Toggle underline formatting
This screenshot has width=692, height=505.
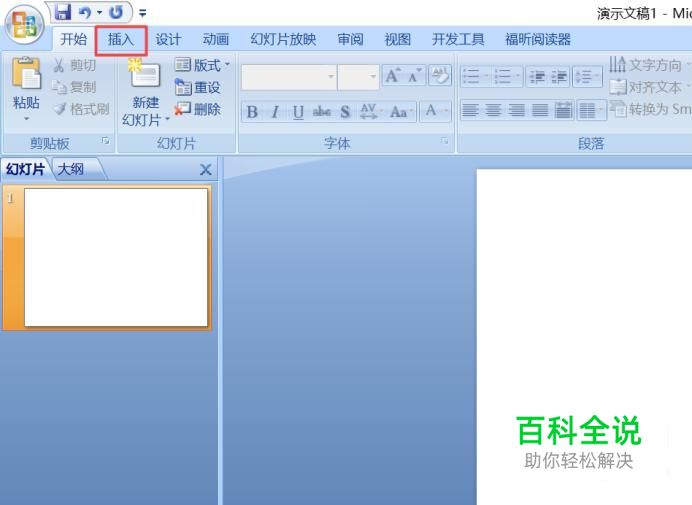pyautogui.click(x=298, y=112)
